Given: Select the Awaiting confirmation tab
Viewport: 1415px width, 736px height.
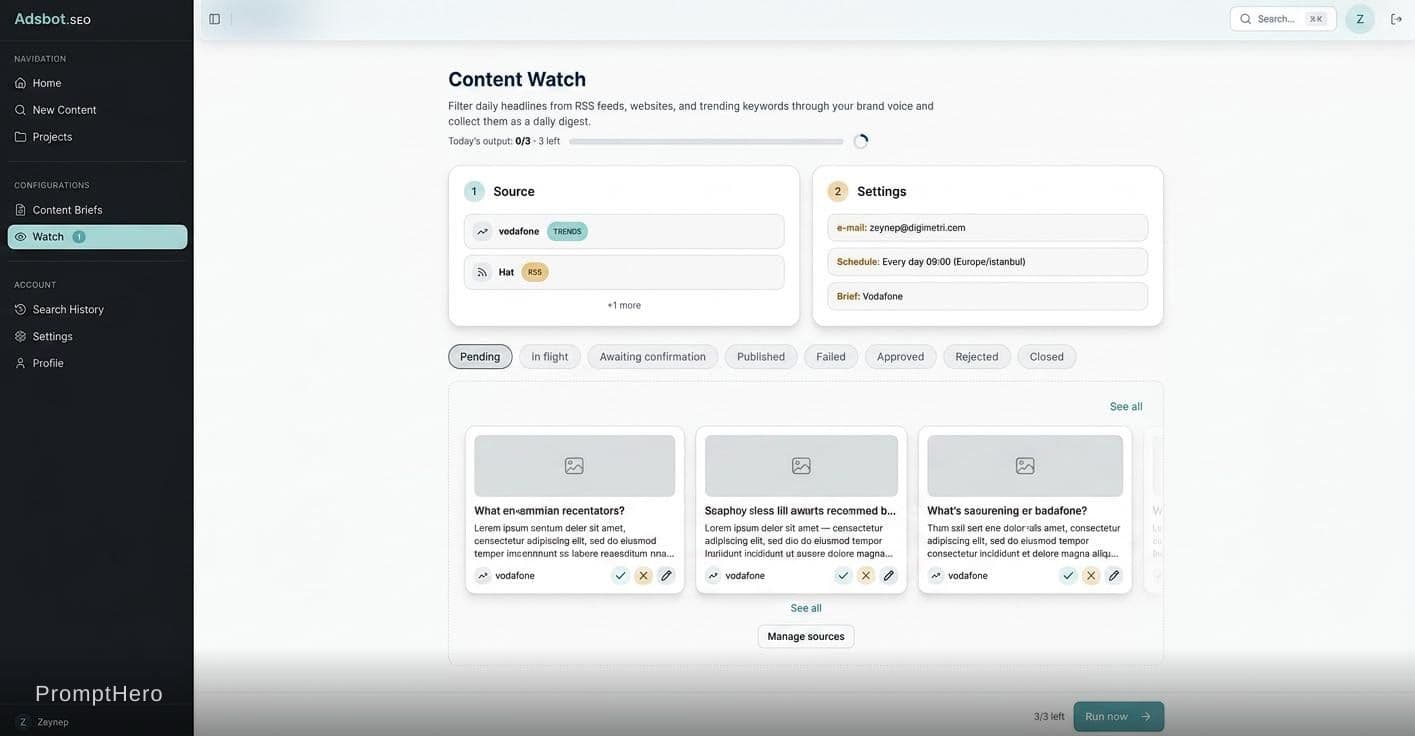Looking at the screenshot, I should coord(653,357).
